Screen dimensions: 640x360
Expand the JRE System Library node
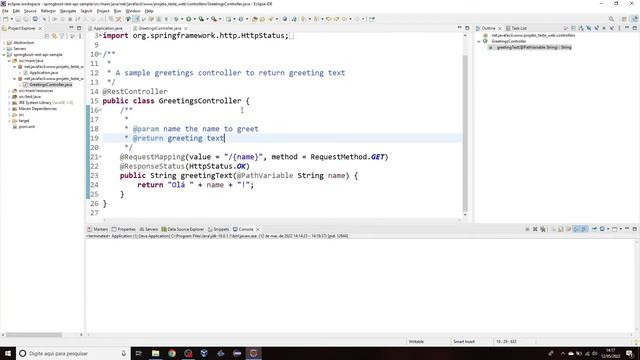[9, 103]
